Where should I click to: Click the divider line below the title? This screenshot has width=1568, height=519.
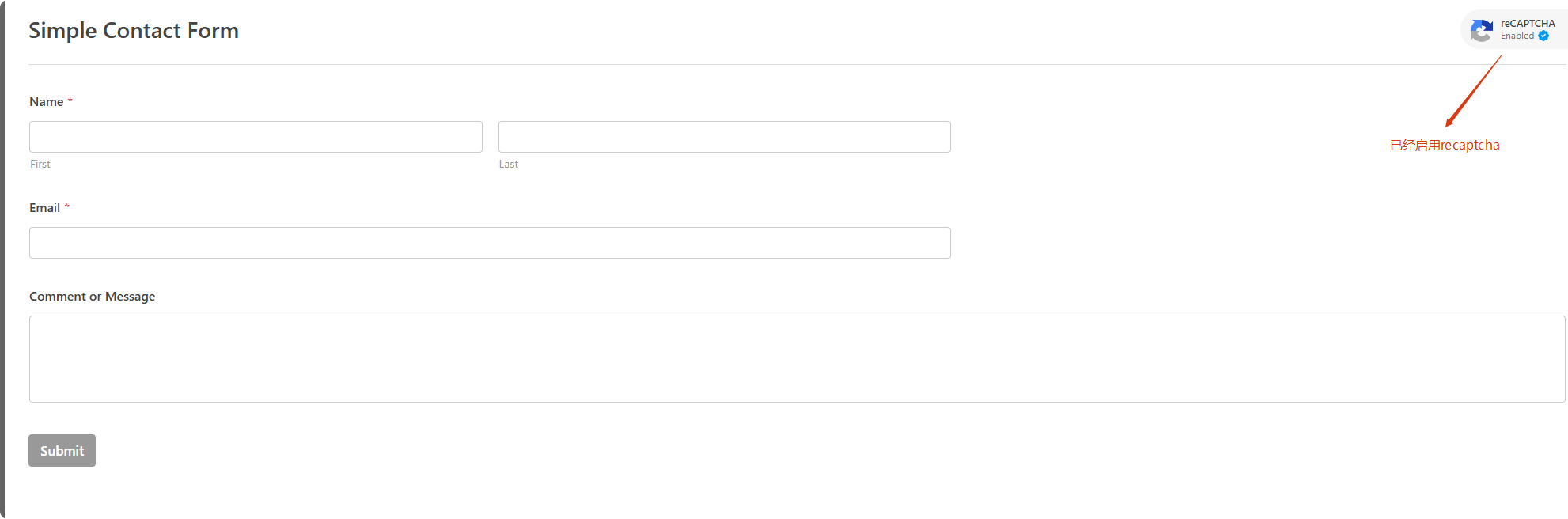tap(712, 64)
